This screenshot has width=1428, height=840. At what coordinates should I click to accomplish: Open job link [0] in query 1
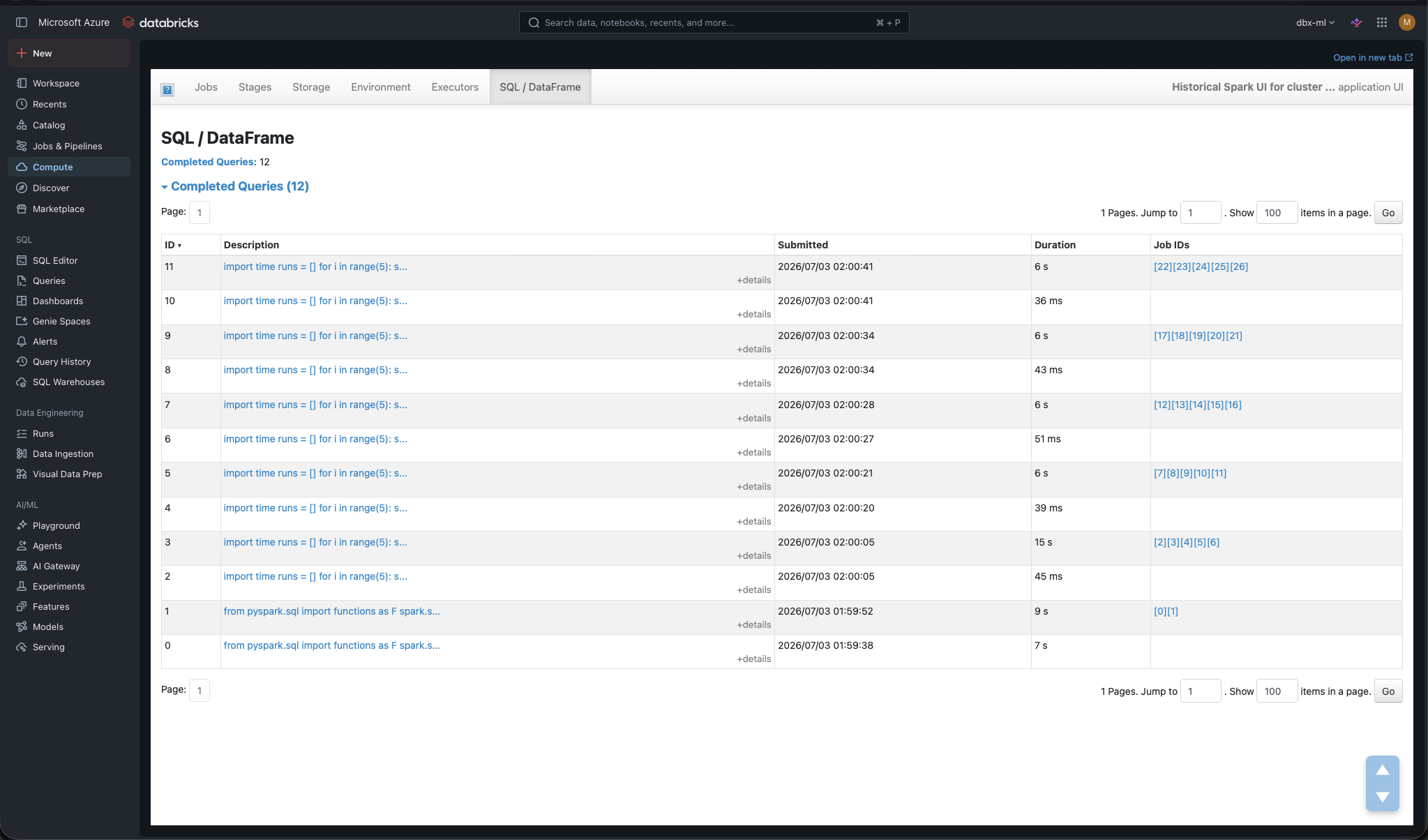click(1160, 611)
